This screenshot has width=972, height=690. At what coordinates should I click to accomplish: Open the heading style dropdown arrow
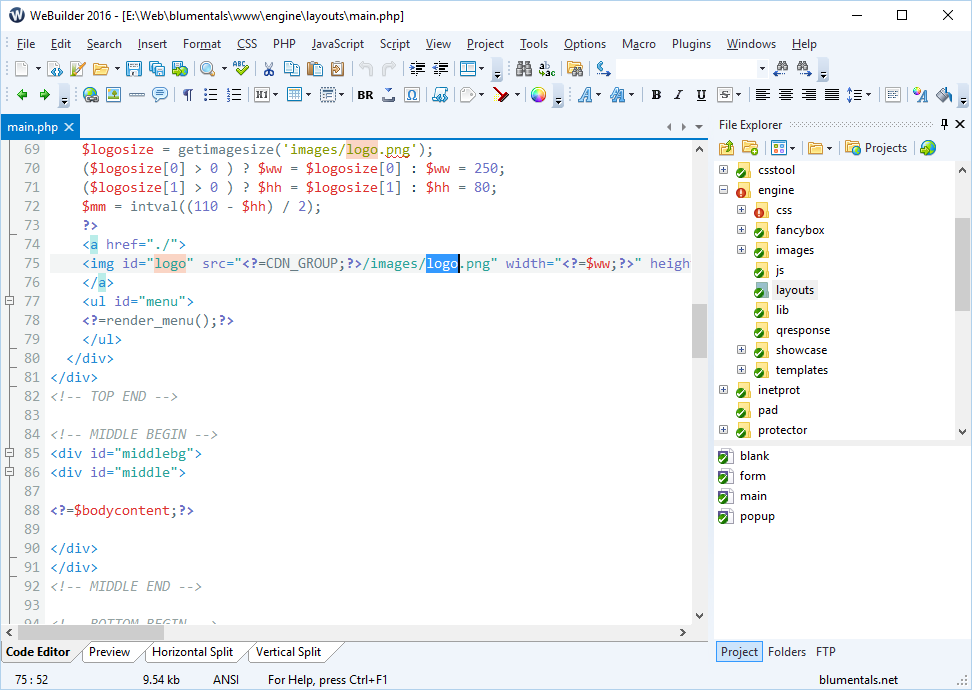pos(277,96)
